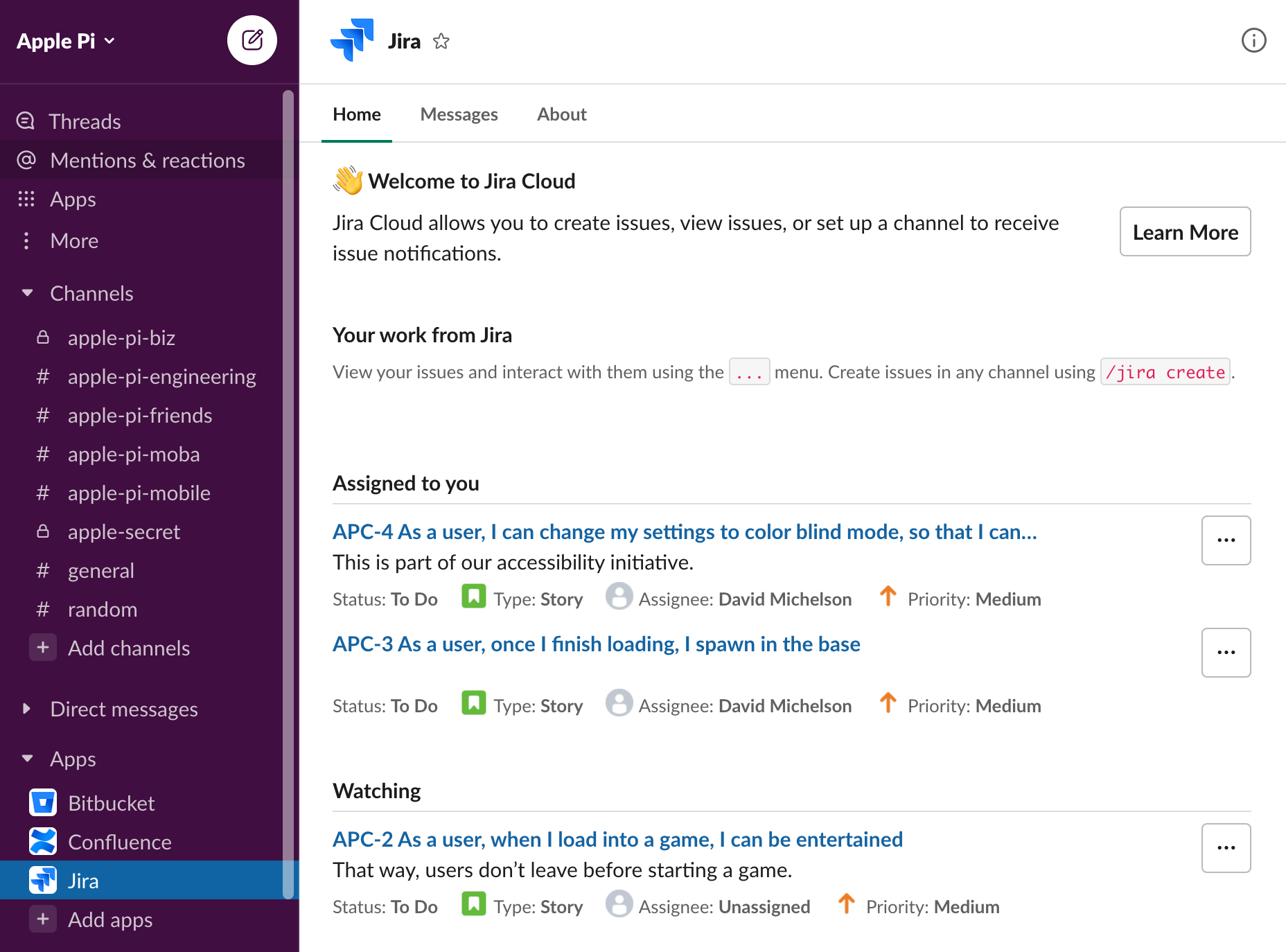1286x952 pixels.
Task: Click Story type icon on APC-2
Action: tap(474, 903)
